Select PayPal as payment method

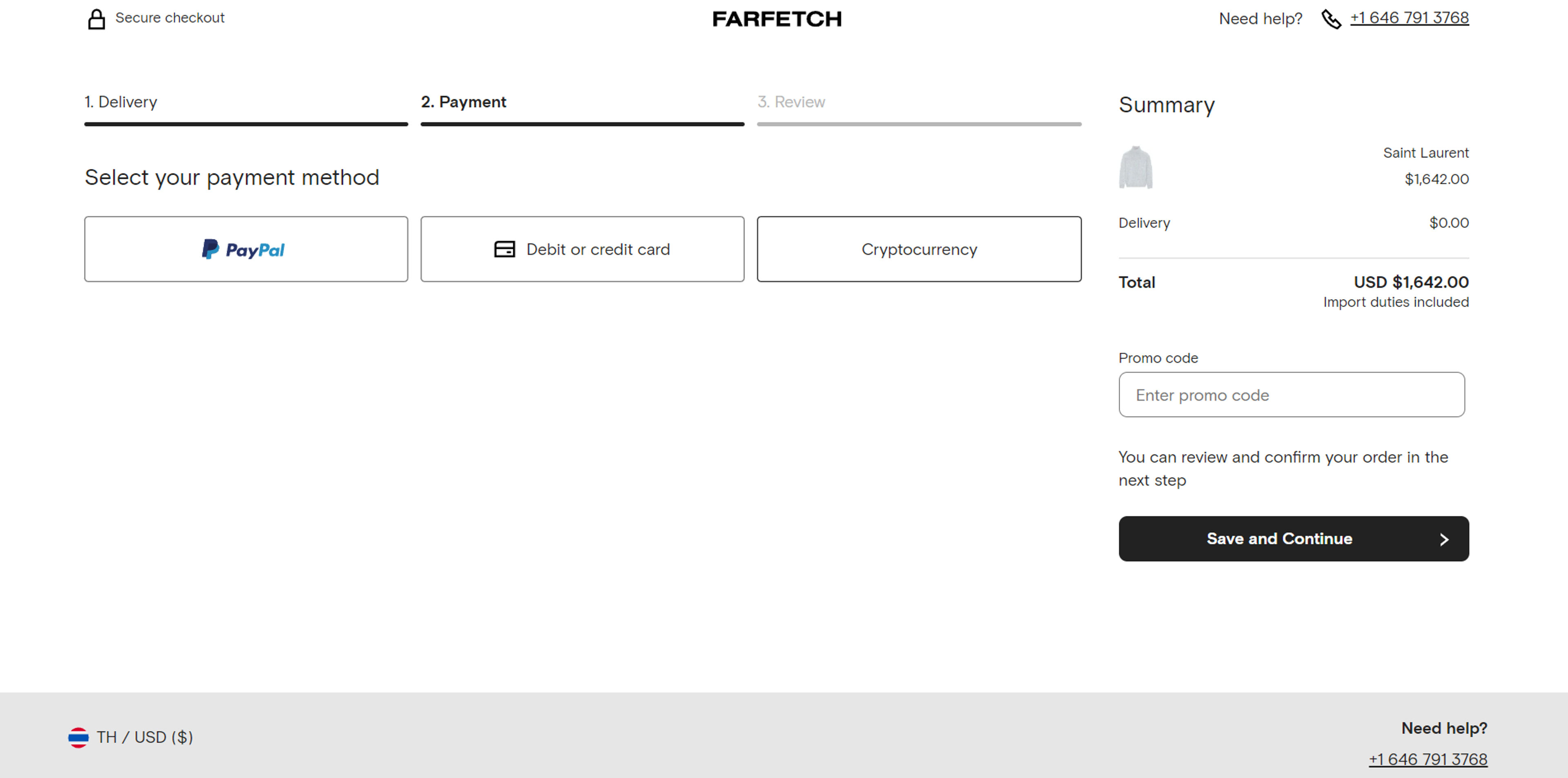pyautogui.click(x=246, y=249)
